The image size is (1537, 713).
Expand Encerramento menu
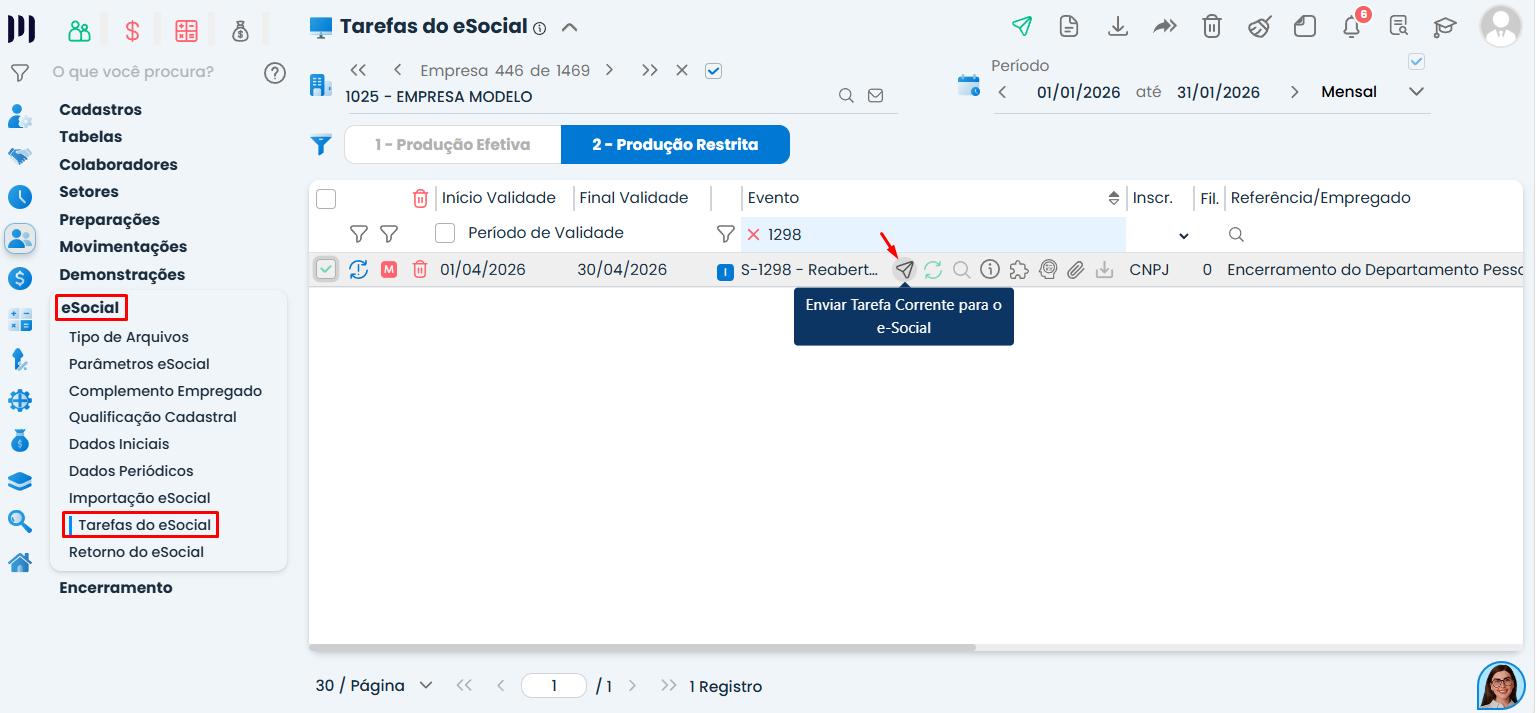116,588
